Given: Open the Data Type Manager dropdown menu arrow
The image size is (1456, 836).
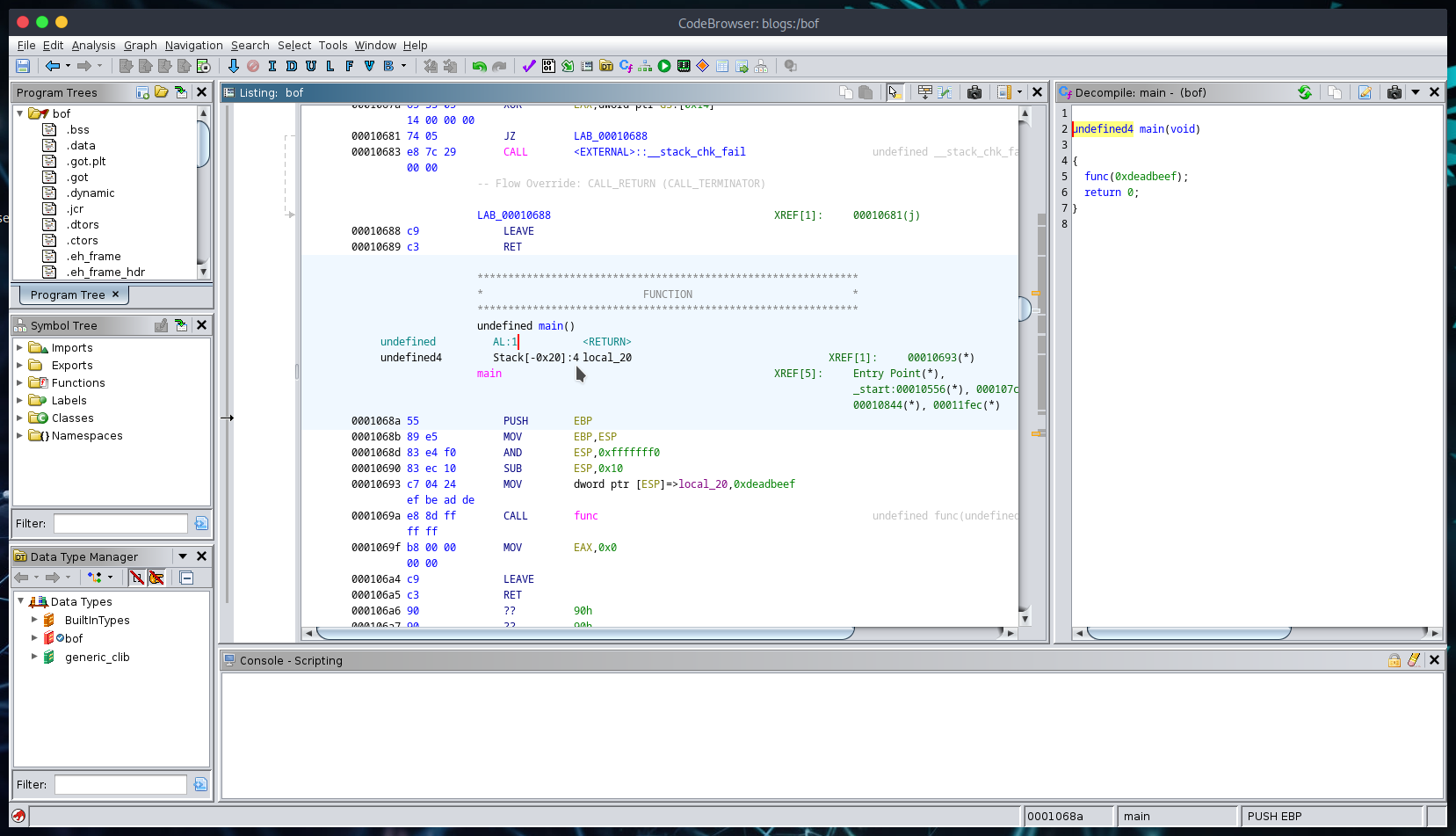Looking at the screenshot, I should [x=183, y=556].
